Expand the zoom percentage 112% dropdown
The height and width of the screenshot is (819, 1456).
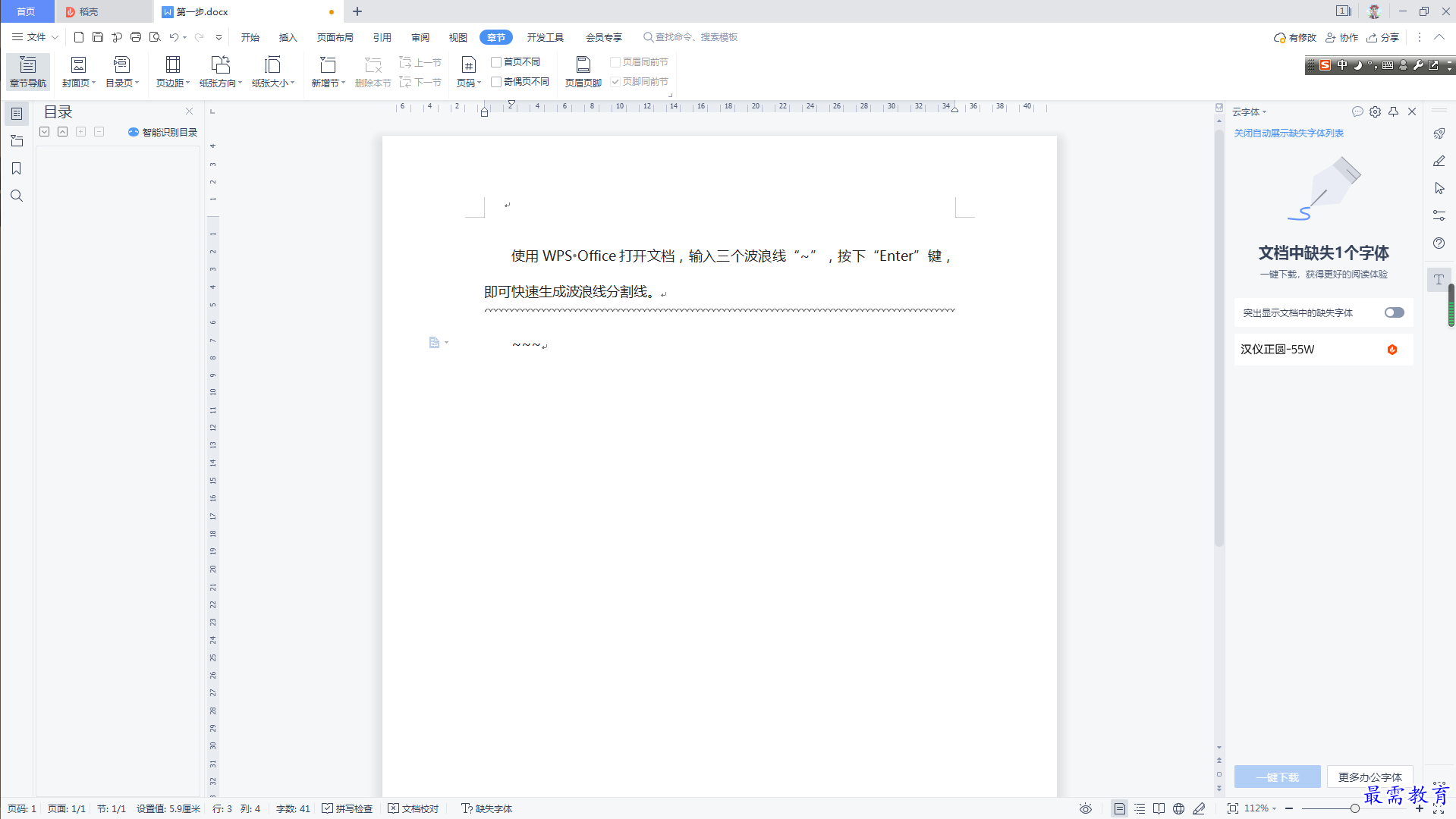pos(1275,808)
